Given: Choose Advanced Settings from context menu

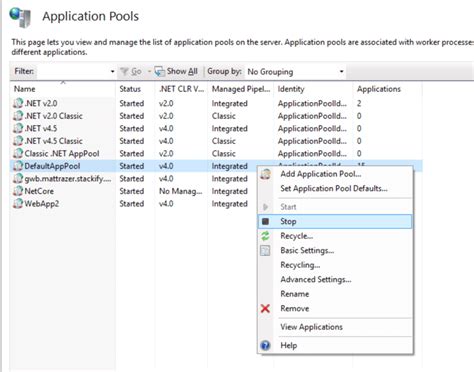Looking at the screenshot, I should (x=316, y=279).
